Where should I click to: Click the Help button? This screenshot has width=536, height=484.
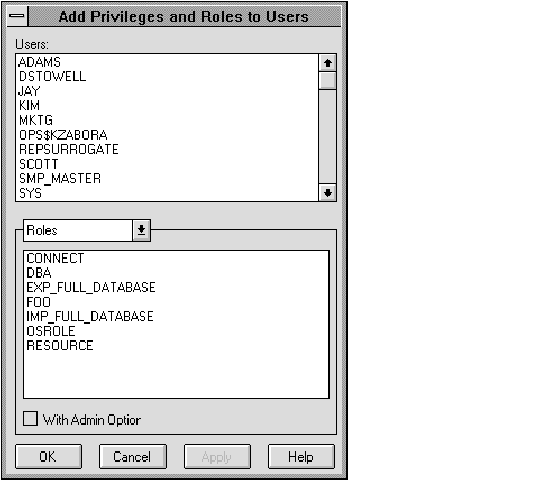tap(301, 457)
